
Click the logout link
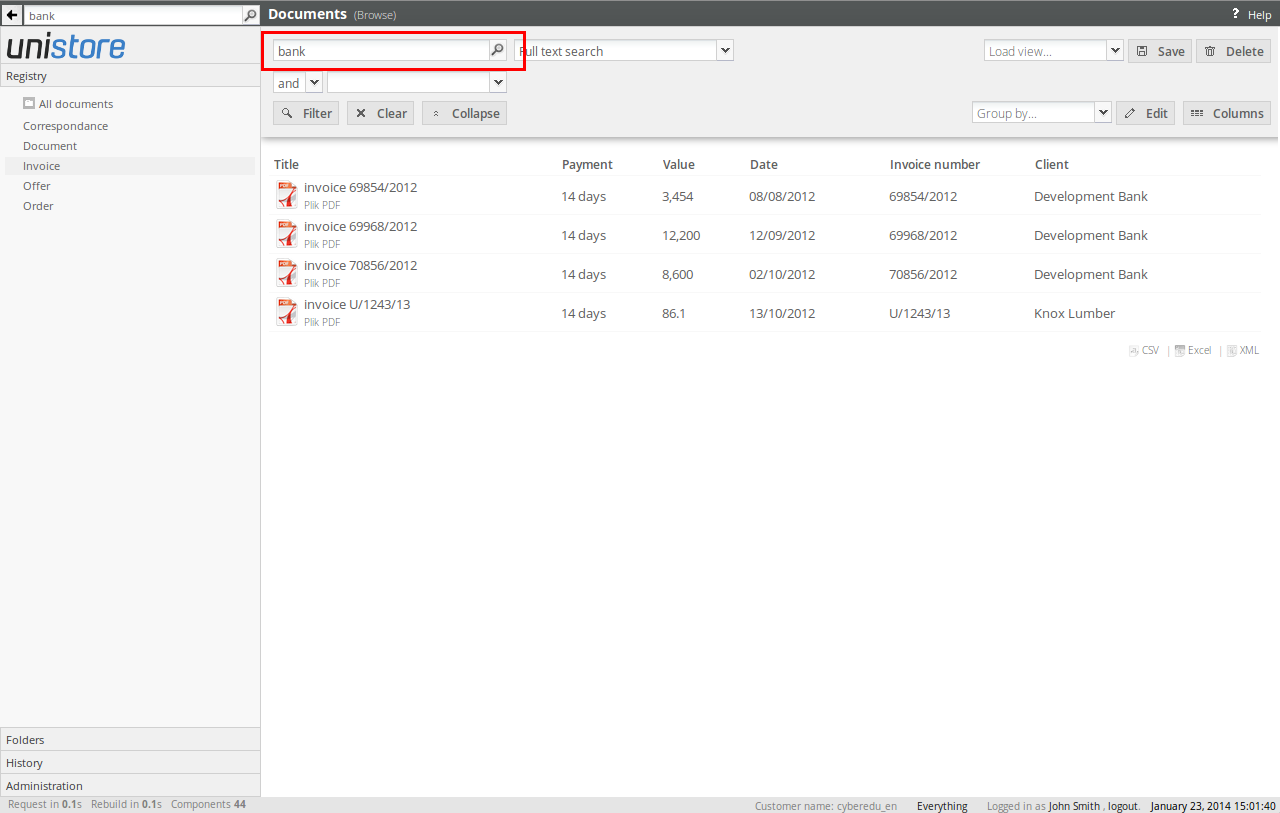[x=1122, y=806]
